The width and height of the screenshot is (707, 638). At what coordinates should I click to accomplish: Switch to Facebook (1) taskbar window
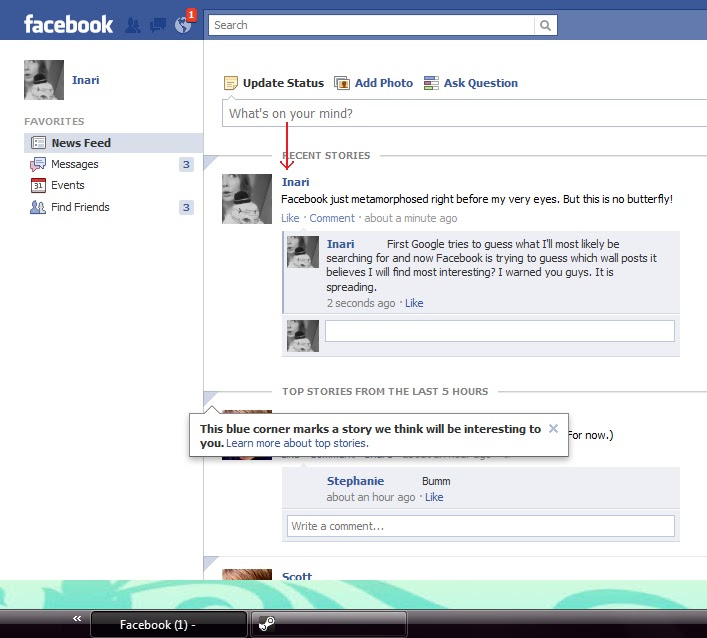pos(169,624)
